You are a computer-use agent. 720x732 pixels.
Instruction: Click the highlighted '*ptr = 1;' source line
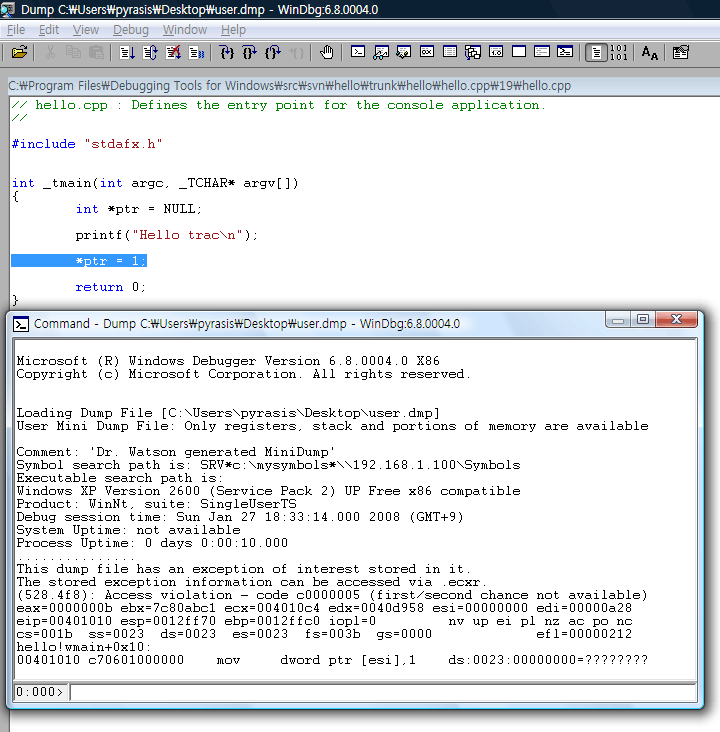click(x=110, y=261)
